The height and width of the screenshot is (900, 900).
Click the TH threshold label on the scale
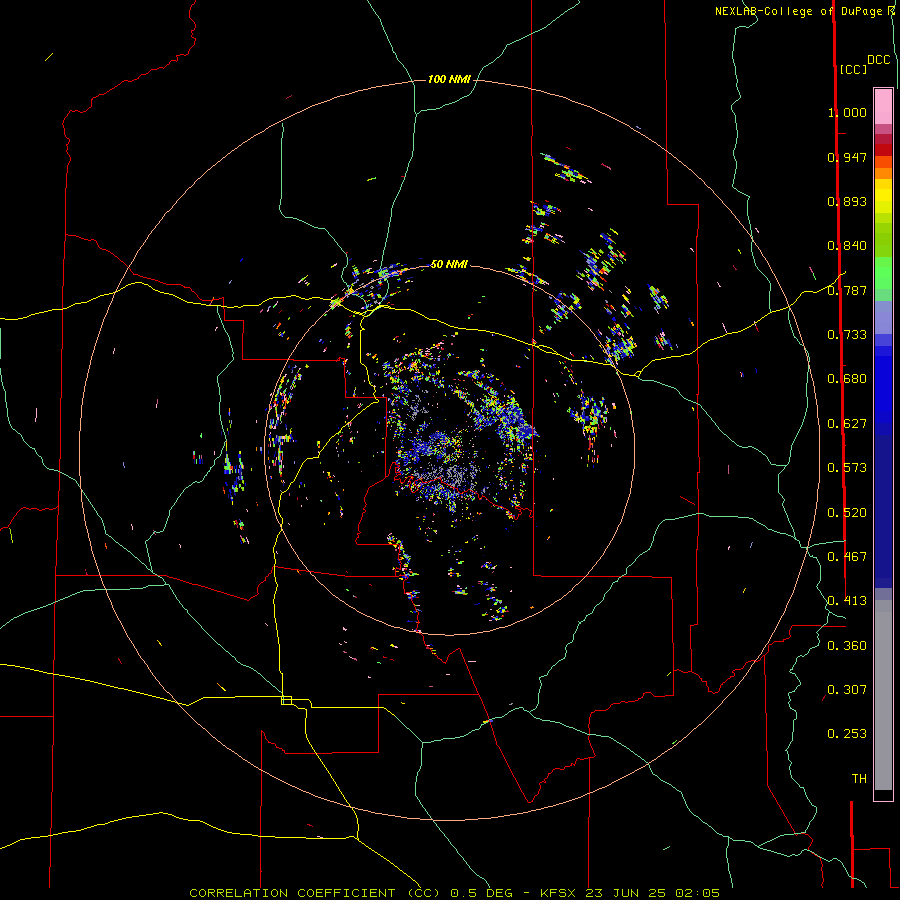(x=859, y=779)
